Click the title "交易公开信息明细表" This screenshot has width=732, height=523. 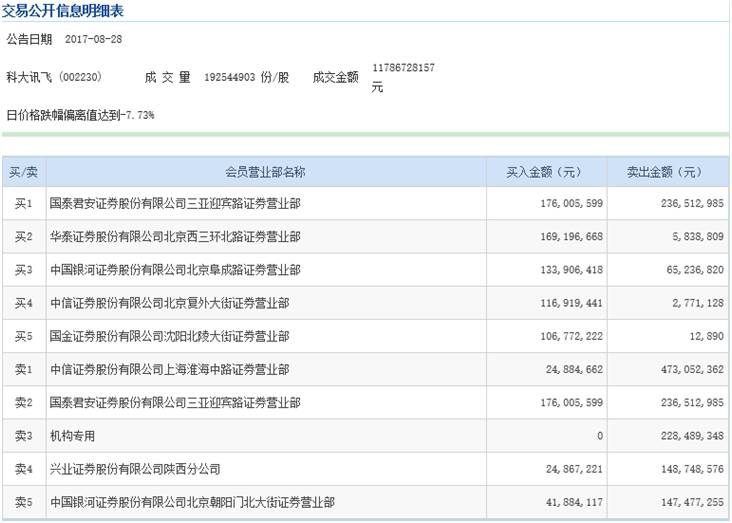pyautogui.click(x=63, y=10)
